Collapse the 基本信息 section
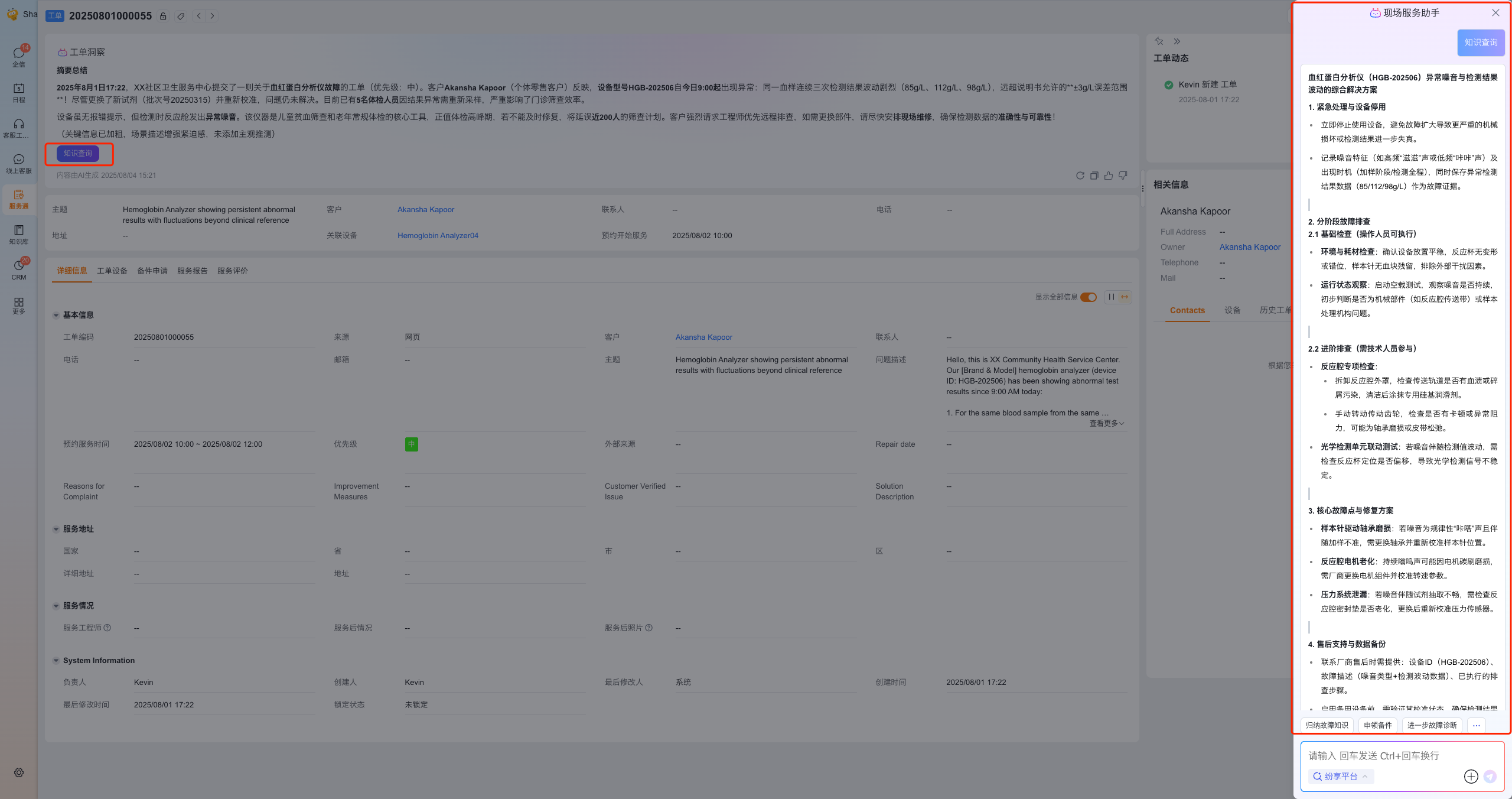The image size is (1512, 799). (x=56, y=315)
